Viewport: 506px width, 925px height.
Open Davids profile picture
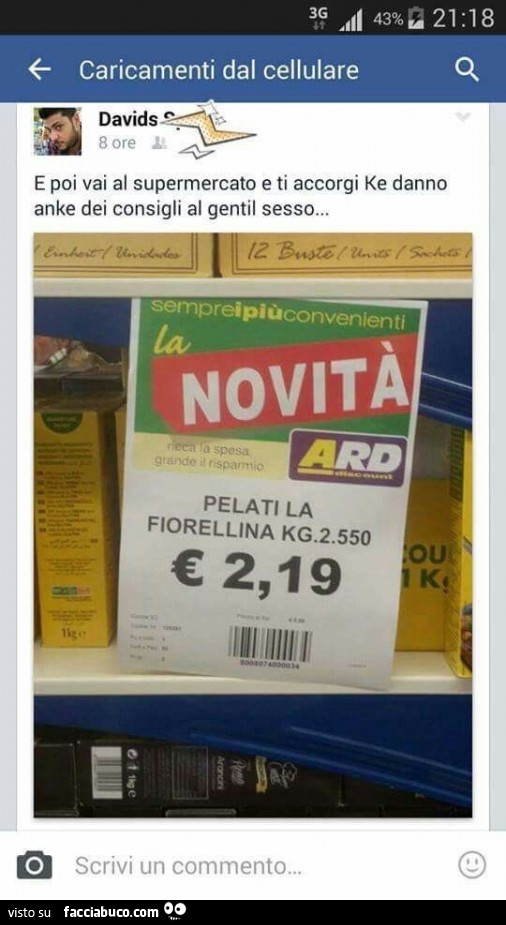click(57, 131)
